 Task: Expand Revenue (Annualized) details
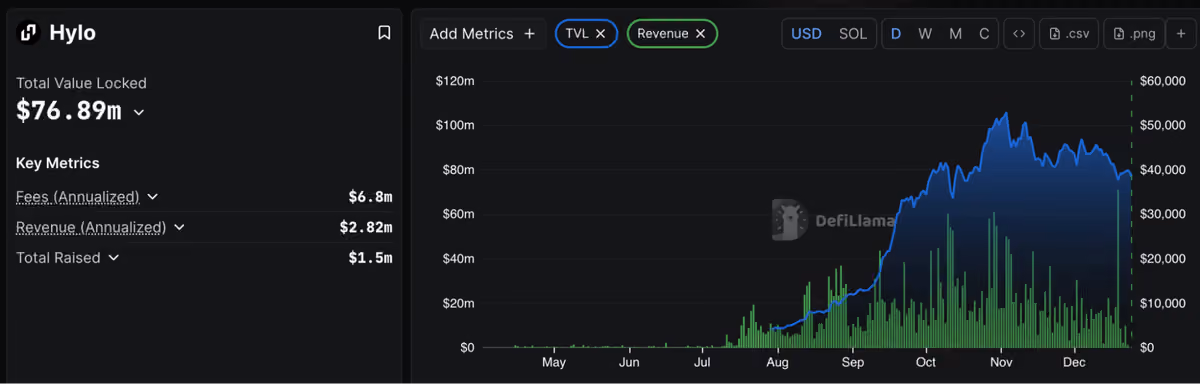pyautogui.click(x=179, y=227)
